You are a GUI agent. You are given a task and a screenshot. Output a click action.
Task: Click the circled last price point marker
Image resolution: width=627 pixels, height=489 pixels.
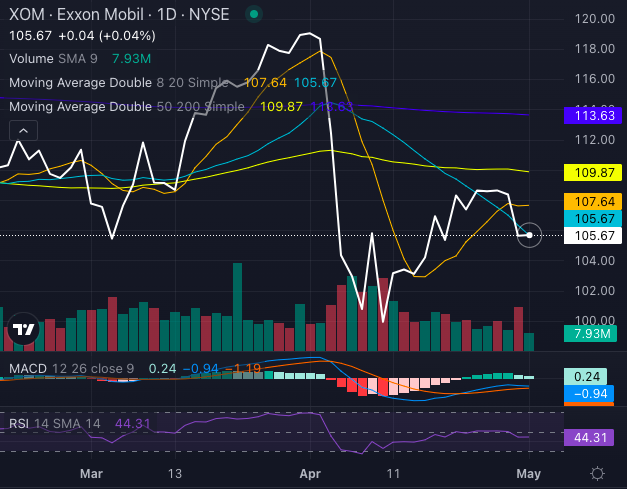[x=529, y=235]
